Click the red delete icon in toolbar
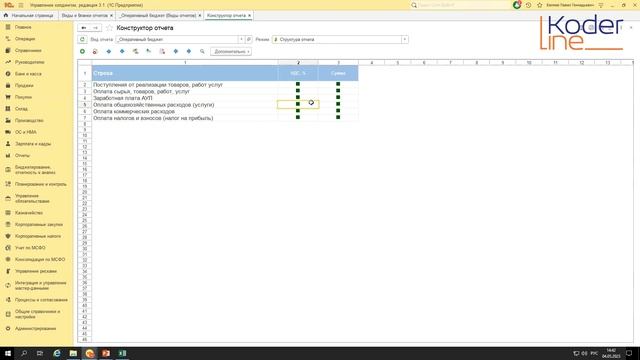The height and width of the screenshot is (360, 640). (x=95, y=51)
